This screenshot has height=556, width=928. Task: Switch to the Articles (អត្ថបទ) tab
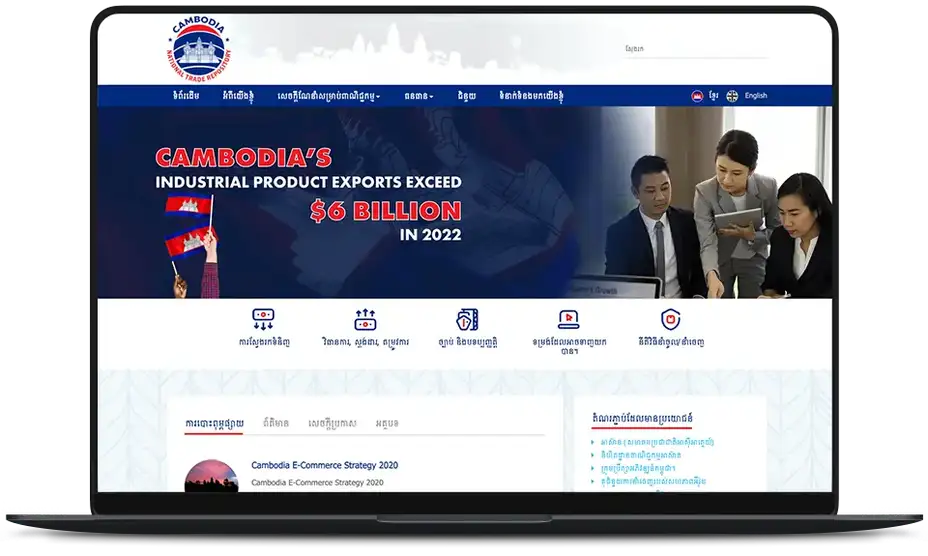(x=387, y=423)
